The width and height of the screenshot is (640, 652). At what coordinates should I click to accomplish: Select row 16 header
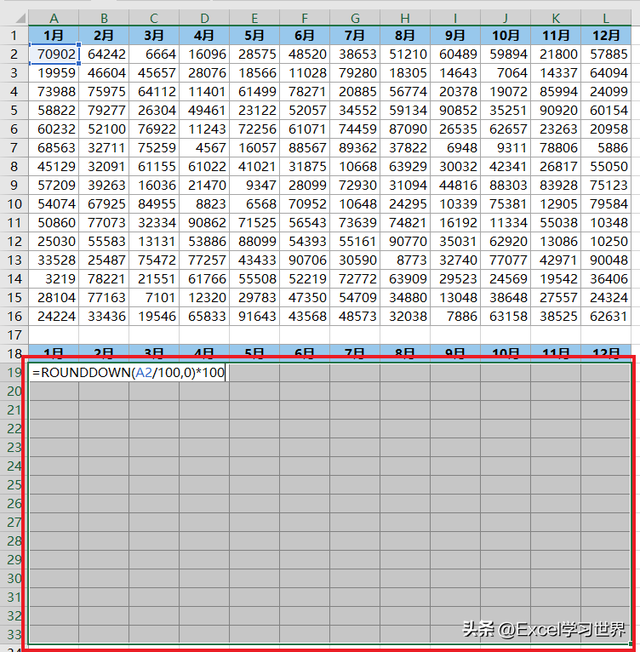coord(13,316)
